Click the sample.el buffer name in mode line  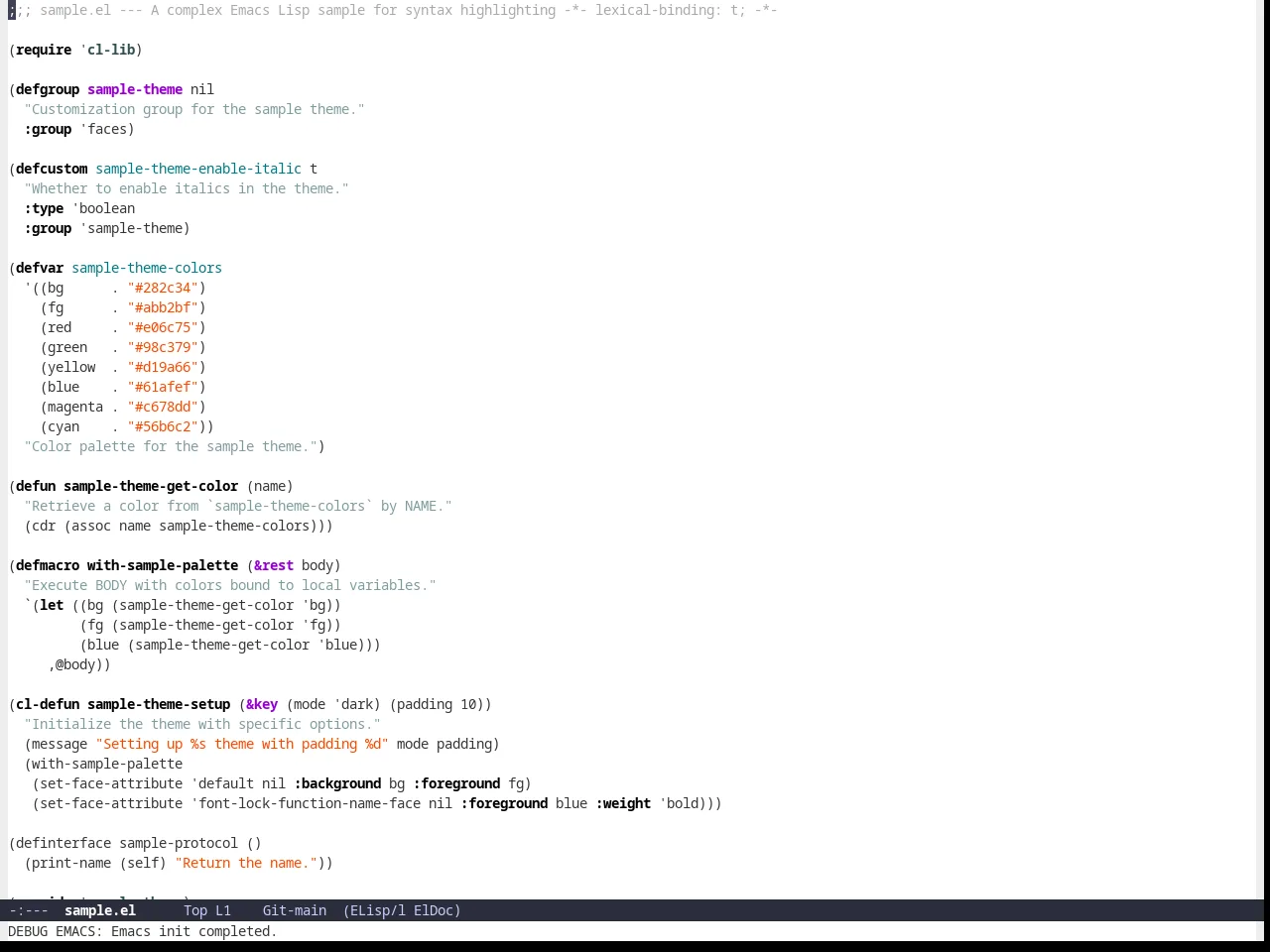(100, 910)
